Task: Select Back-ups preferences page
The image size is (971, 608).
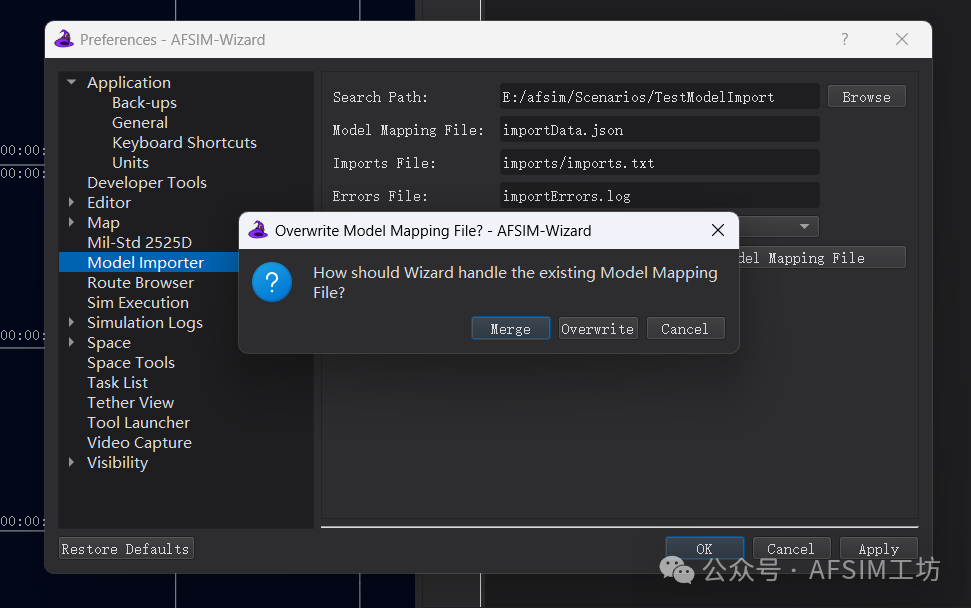Action: tap(144, 102)
